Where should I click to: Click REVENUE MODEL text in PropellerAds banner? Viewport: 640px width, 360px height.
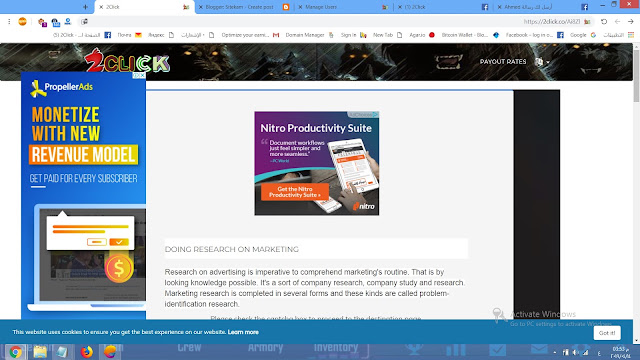tap(84, 155)
